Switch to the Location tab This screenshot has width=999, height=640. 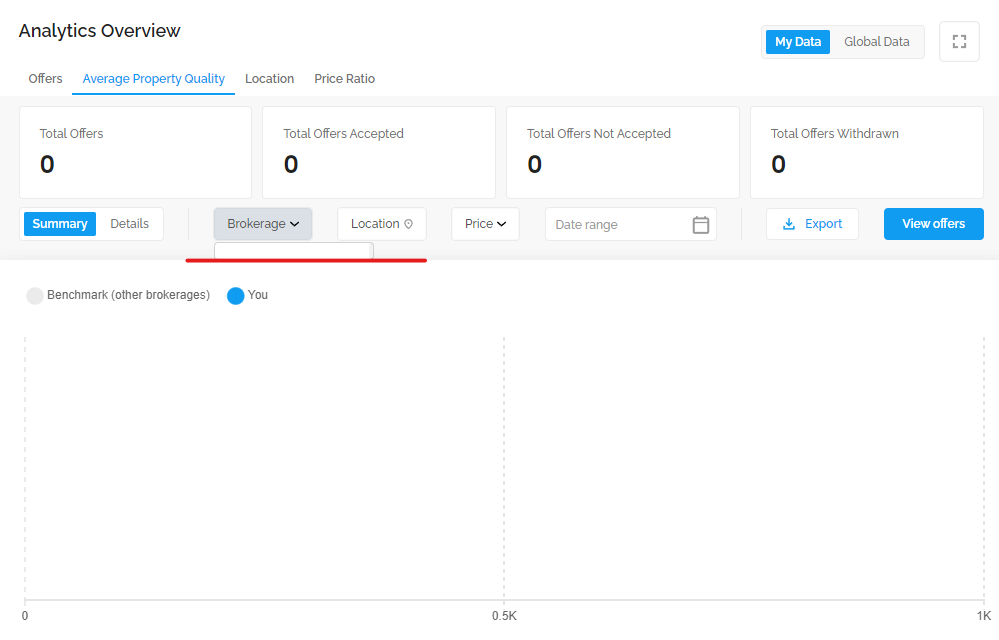click(x=270, y=79)
